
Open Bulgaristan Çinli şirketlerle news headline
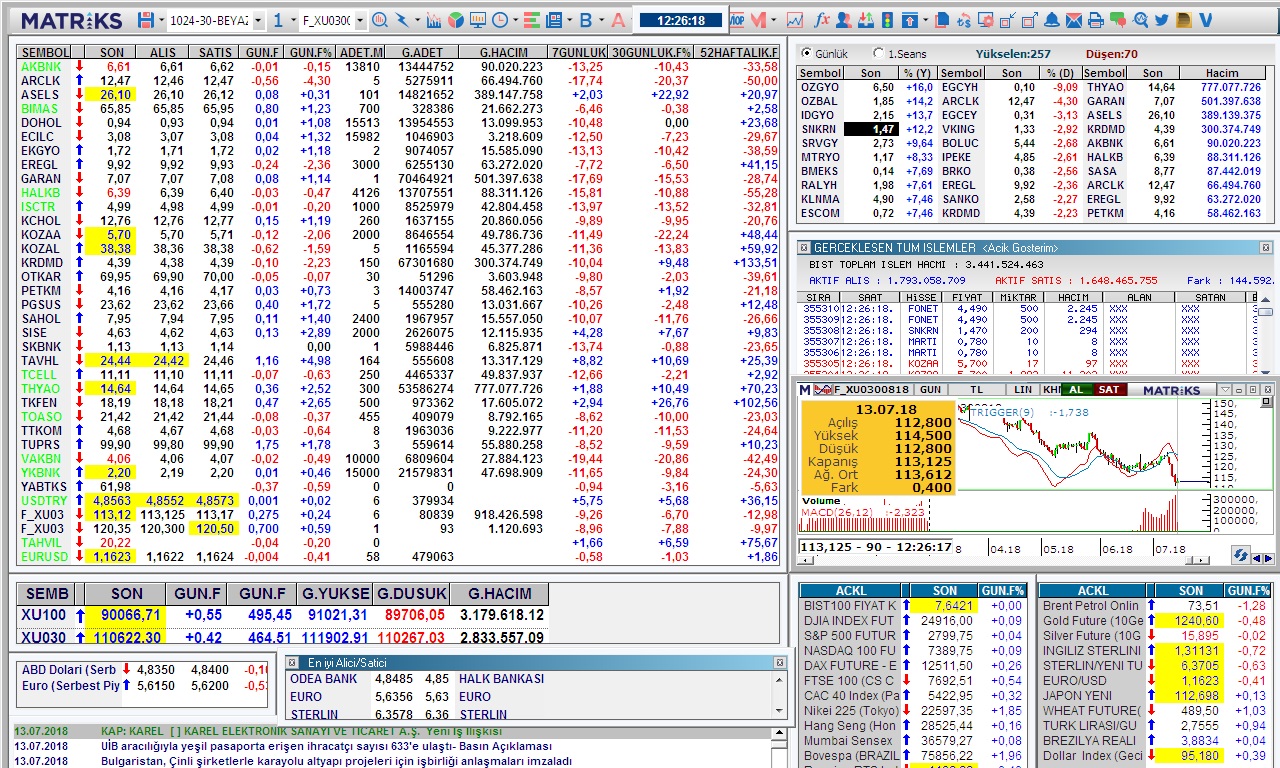tap(336, 761)
